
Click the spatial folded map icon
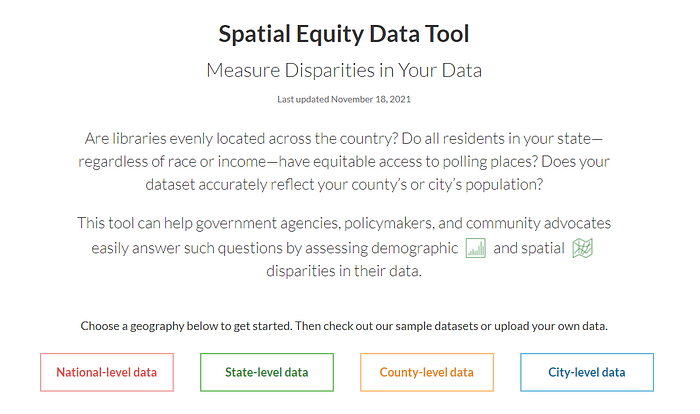(x=583, y=248)
